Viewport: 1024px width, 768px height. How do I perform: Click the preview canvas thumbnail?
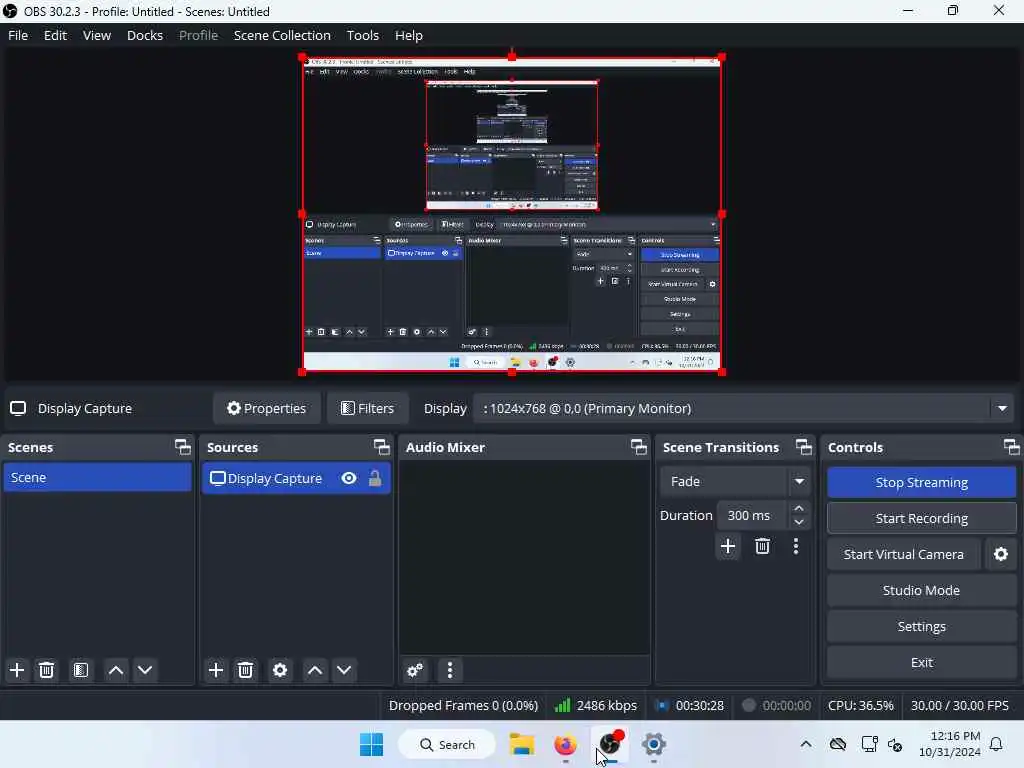tap(512, 214)
